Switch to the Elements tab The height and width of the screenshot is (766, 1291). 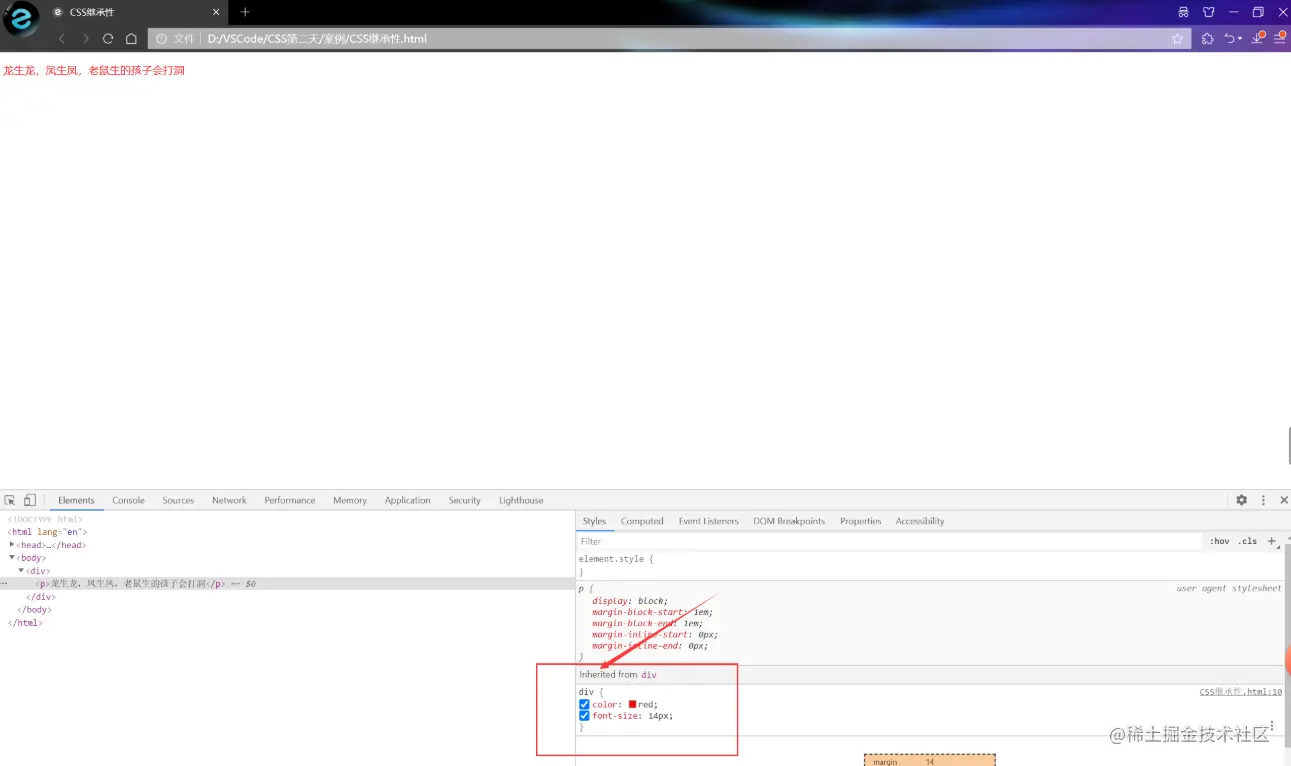coord(76,500)
